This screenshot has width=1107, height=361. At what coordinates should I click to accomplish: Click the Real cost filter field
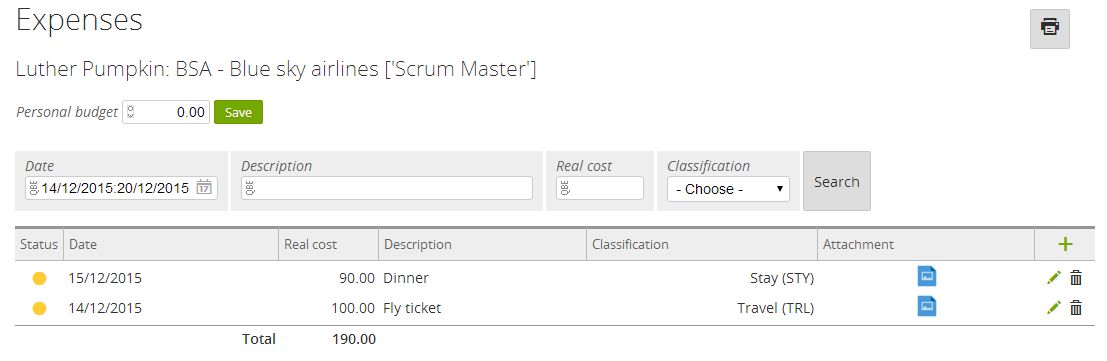600,188
